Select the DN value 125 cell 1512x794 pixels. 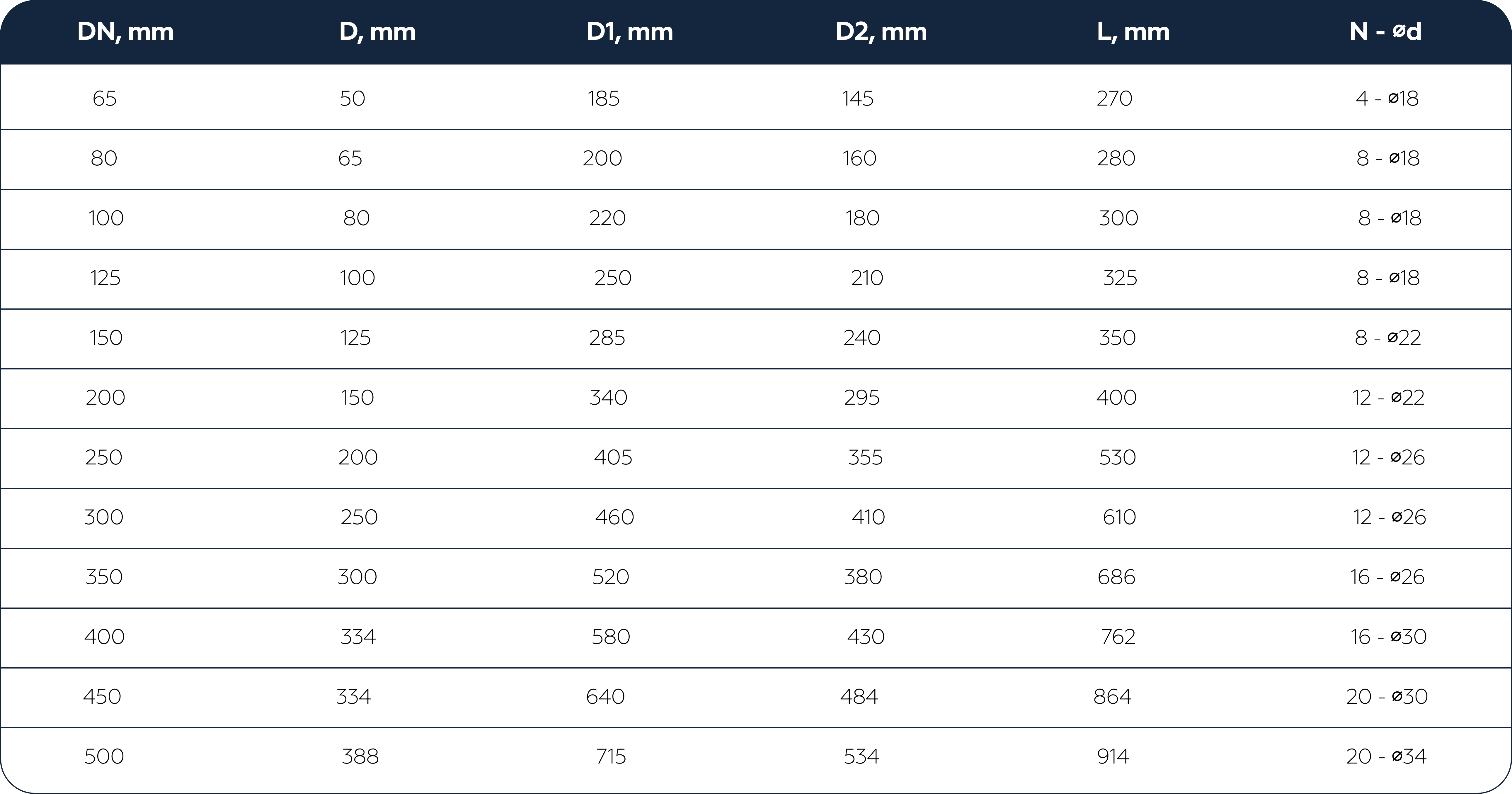[105, 278]
